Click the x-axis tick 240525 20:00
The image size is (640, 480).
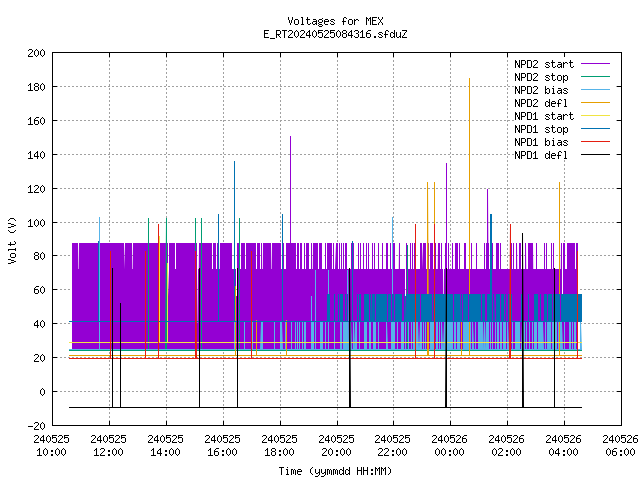[x=336, y=446]
